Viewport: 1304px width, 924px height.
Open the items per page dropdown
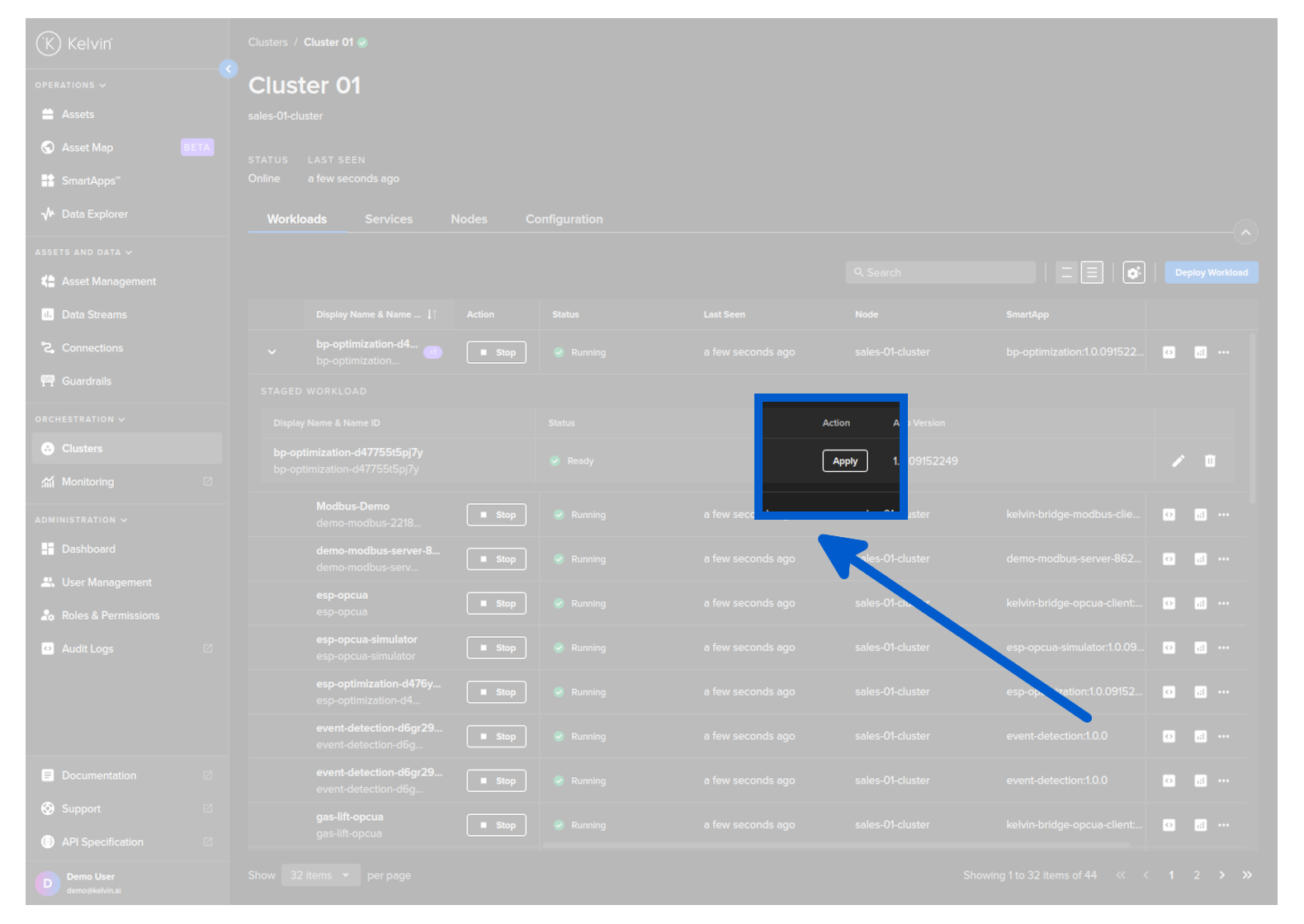[320, 875]
